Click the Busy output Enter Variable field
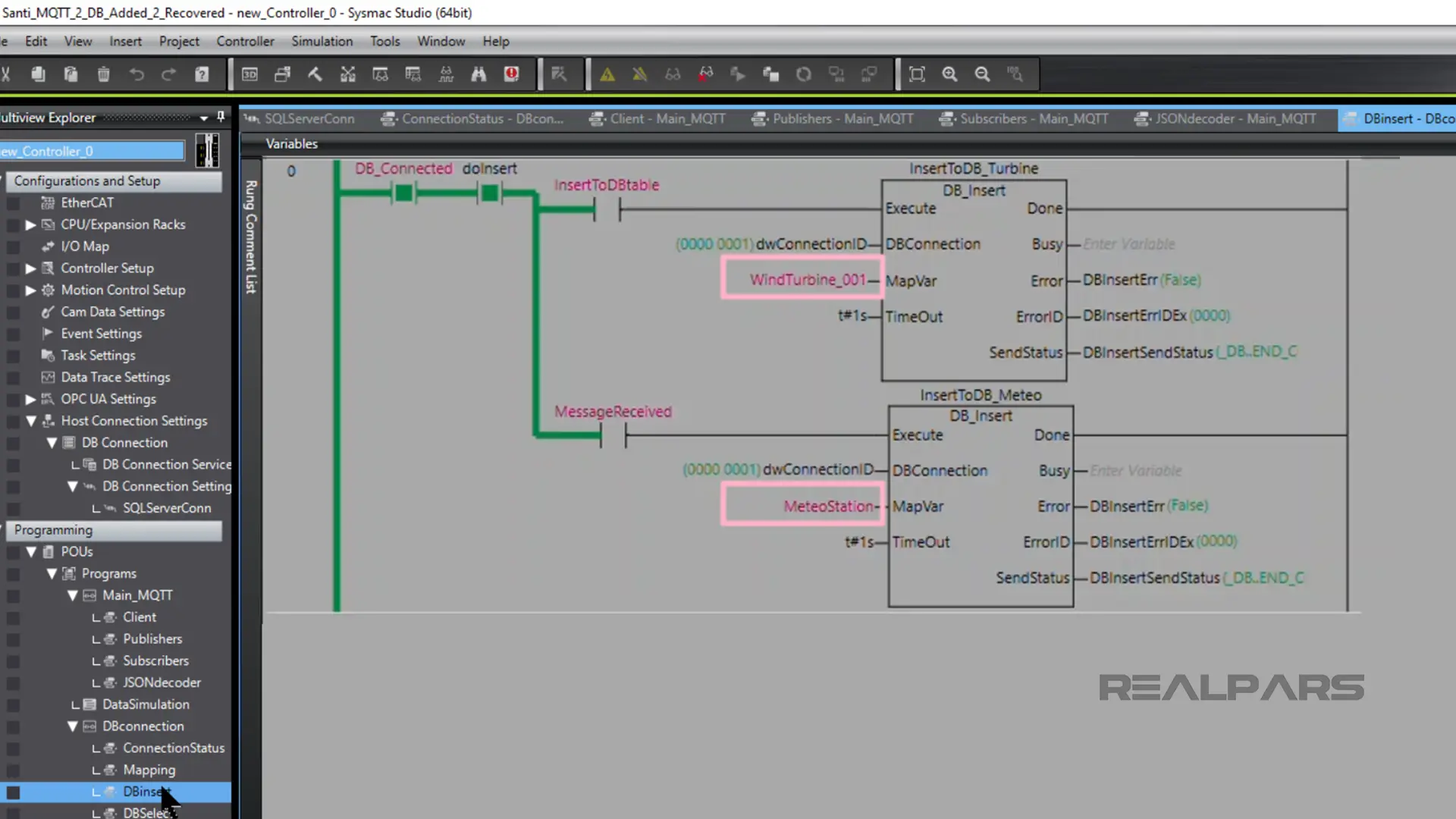The image size is (1456, 819). [1128, 244]
